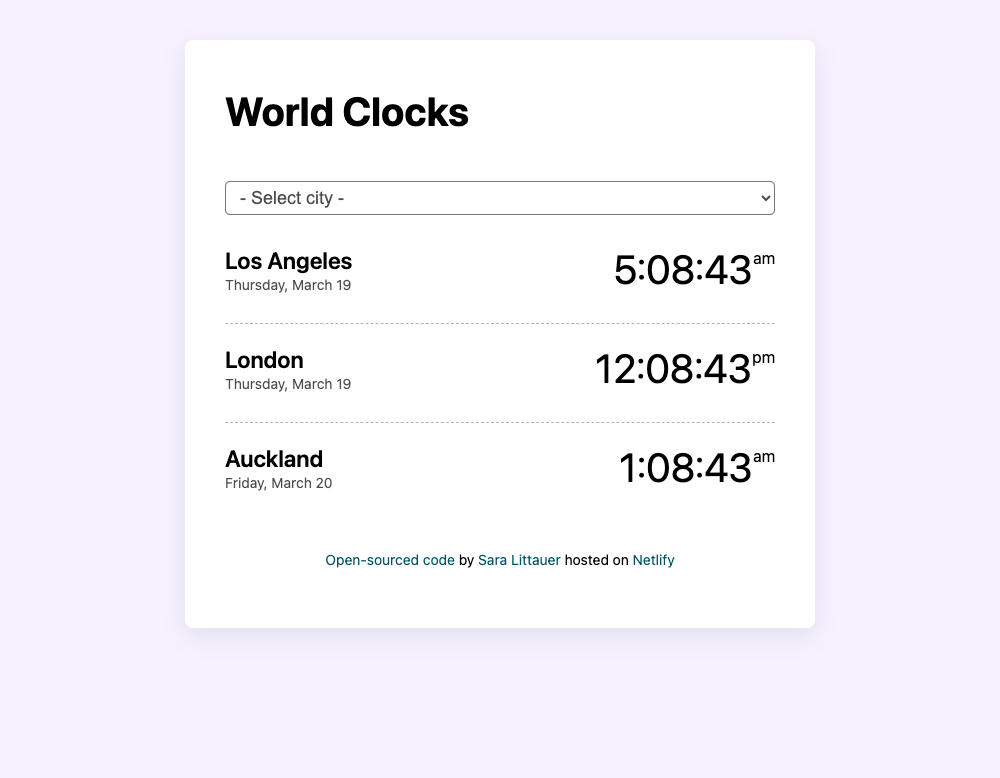Click inside the city select field
1000x778 pixels.
point(450,197)
